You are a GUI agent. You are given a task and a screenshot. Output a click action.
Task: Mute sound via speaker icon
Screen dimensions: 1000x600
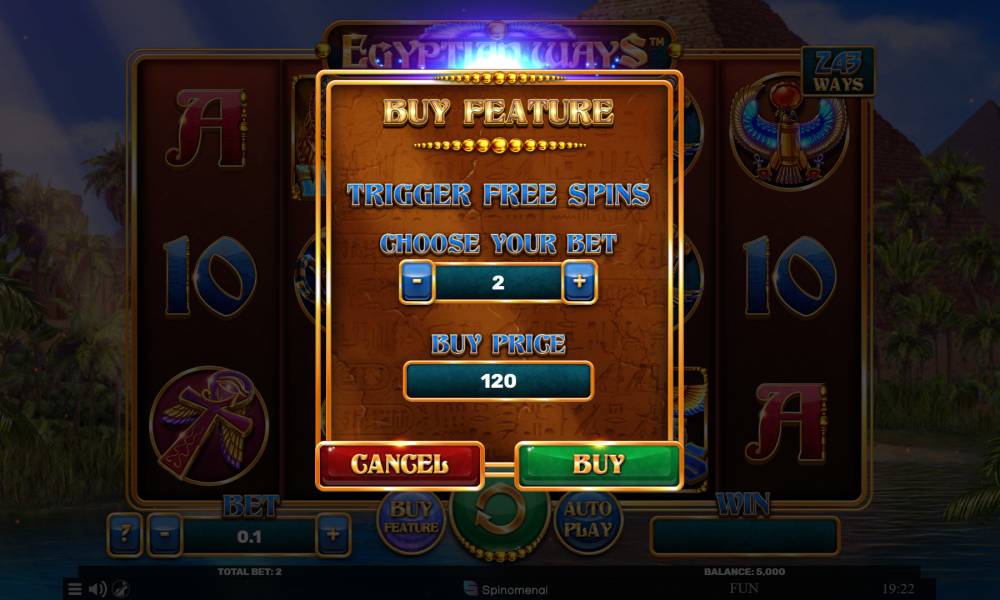pyautogui.click(x=98, y=589)
